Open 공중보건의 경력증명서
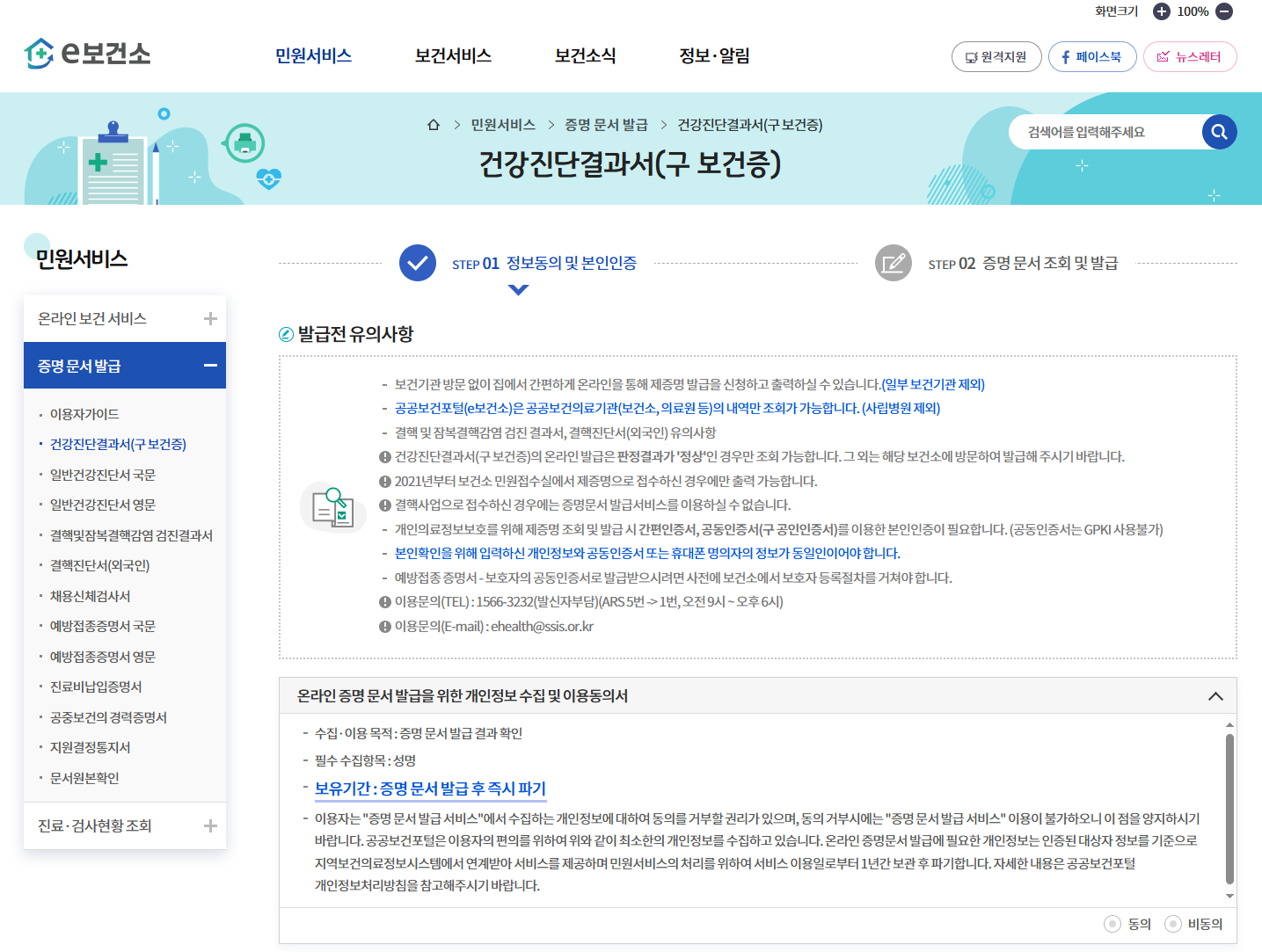This screenshot has height=952, width=1262. click(108, 717)
